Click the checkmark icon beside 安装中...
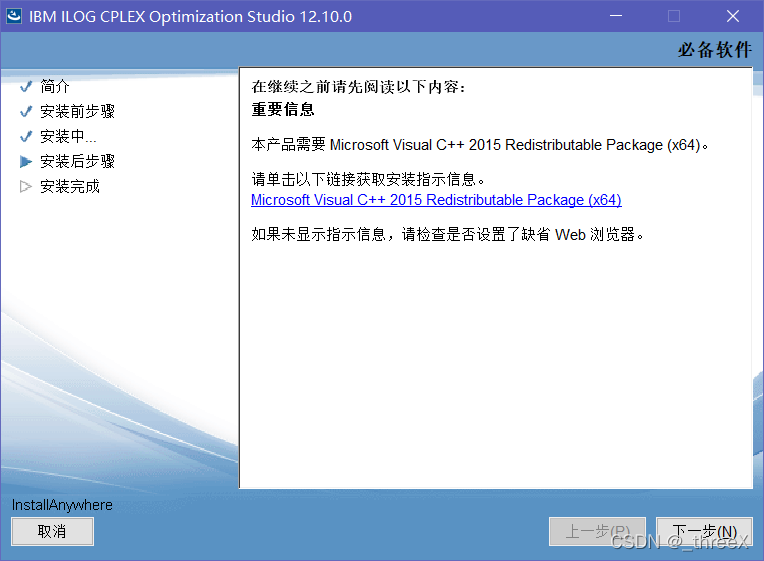Screen dimensions: 764x561 pos(26,136)
